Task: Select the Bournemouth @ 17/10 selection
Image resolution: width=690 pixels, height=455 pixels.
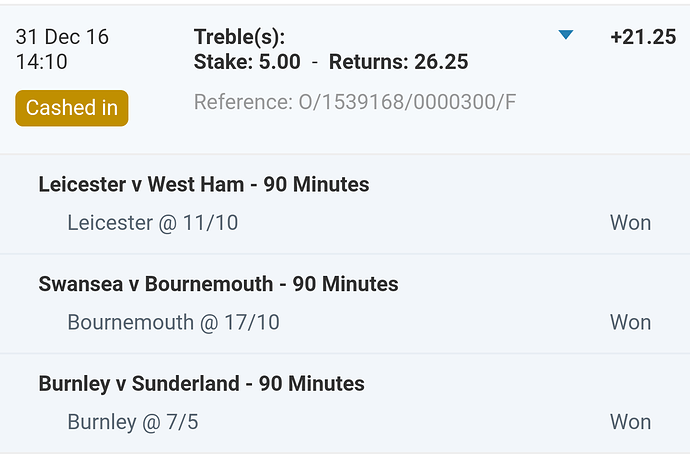Action: [x=174, y=323]
